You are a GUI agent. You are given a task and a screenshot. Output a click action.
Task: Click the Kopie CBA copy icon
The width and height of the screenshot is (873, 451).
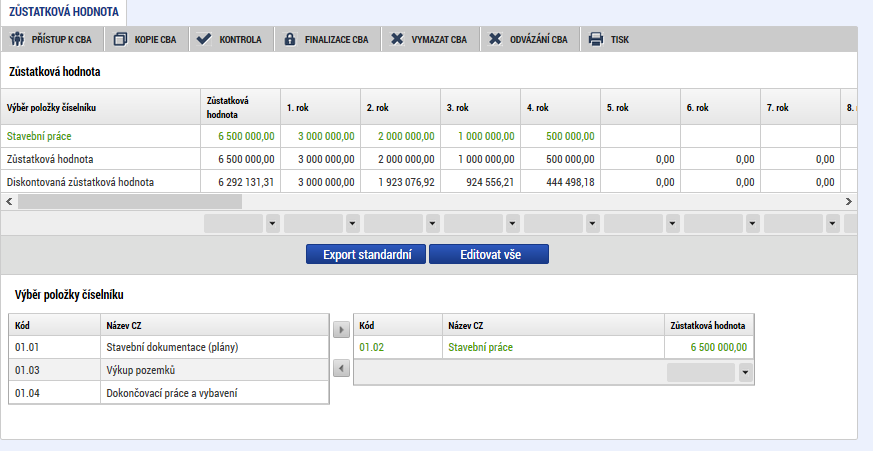coord(120,39)
